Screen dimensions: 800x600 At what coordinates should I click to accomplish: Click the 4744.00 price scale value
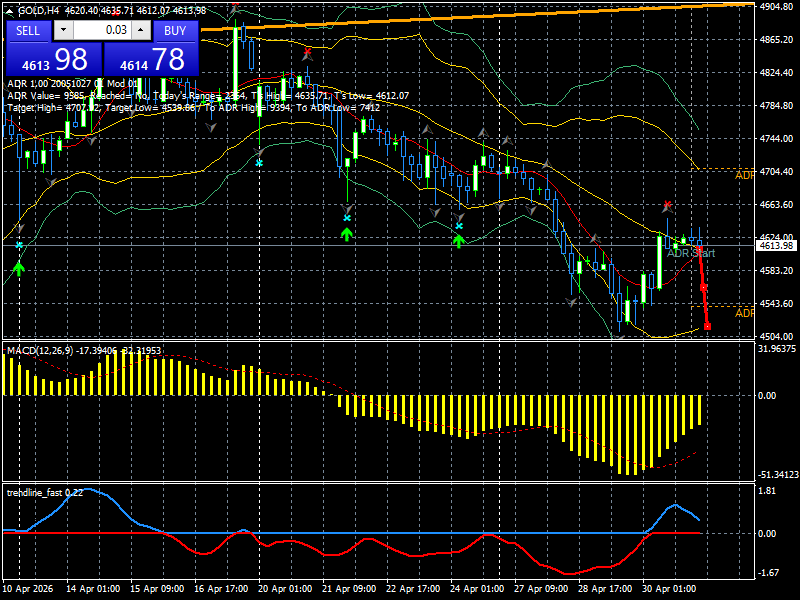[x=776, y=139]
